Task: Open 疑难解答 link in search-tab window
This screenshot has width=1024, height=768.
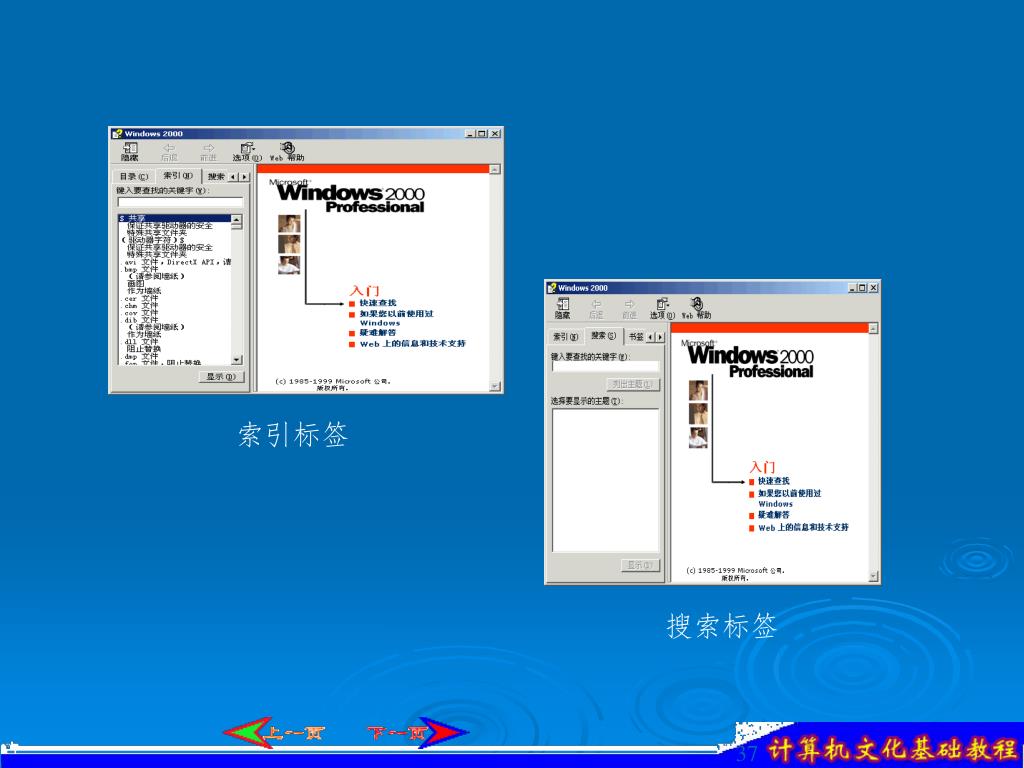Action: (774, 515)
